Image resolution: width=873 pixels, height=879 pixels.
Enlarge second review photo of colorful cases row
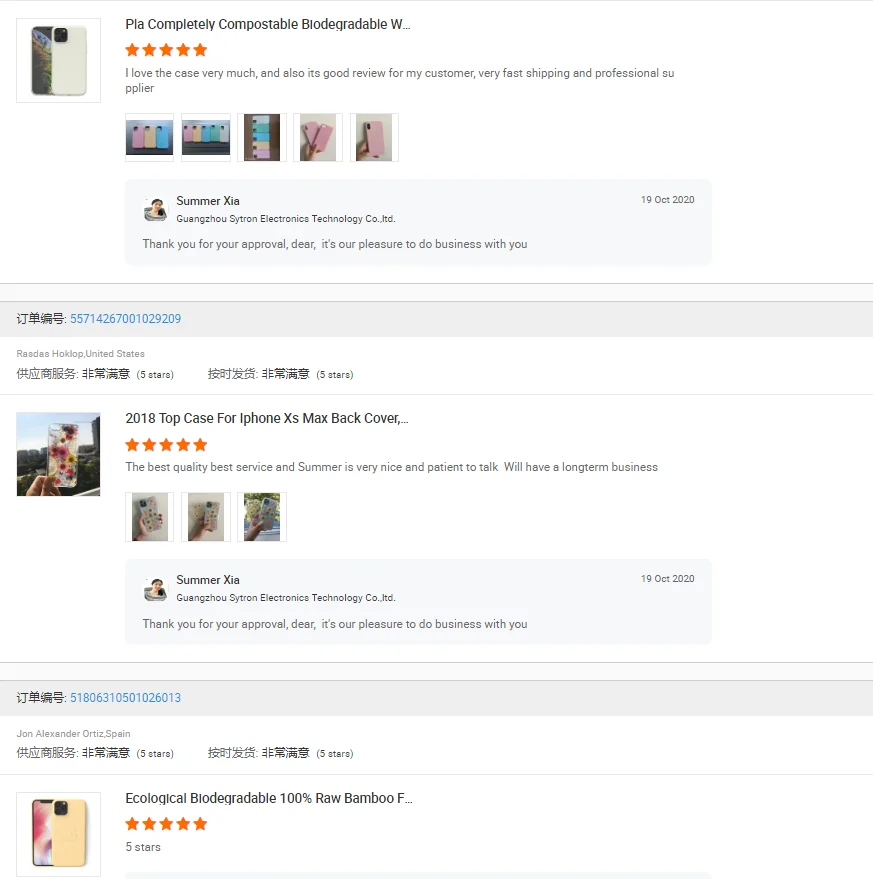point(206,137)
